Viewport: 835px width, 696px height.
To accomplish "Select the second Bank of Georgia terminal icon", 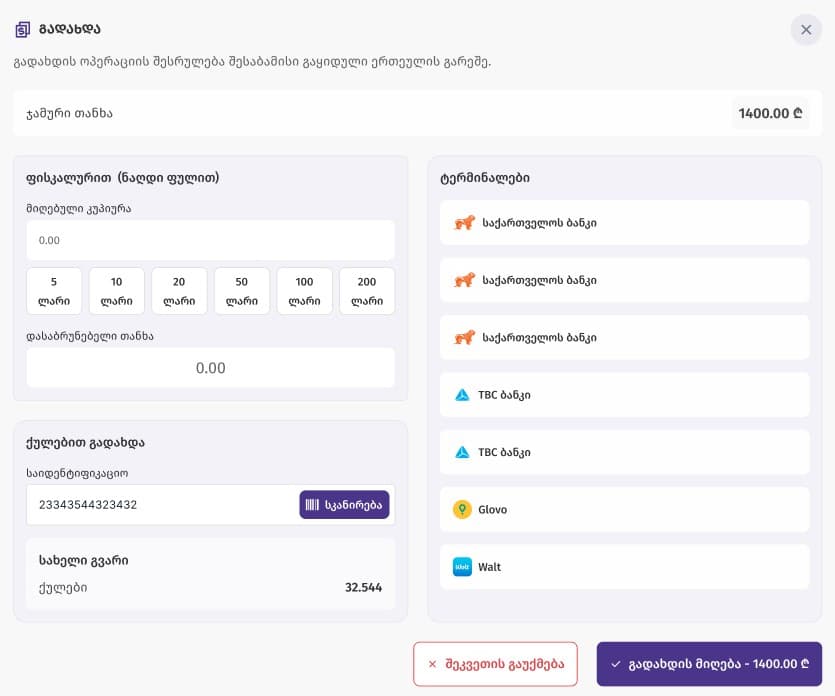I will (x=460, y=280).
